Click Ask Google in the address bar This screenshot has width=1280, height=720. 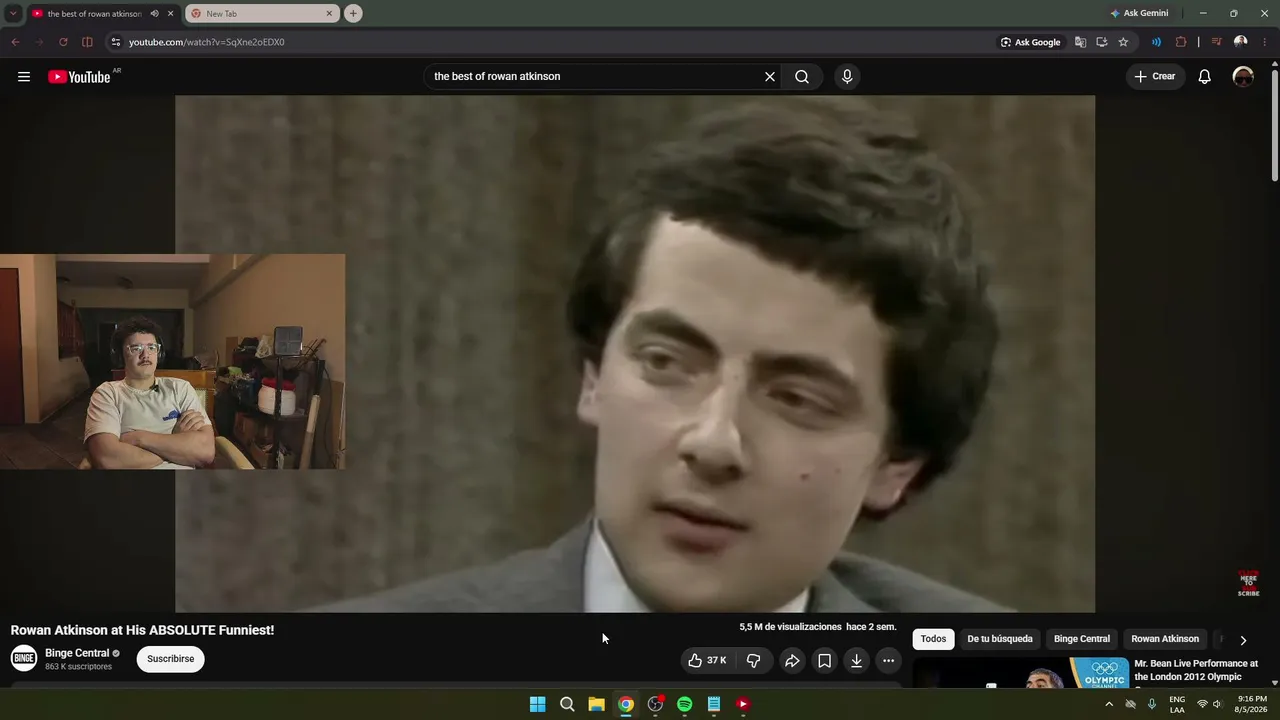click(1031, 42)
